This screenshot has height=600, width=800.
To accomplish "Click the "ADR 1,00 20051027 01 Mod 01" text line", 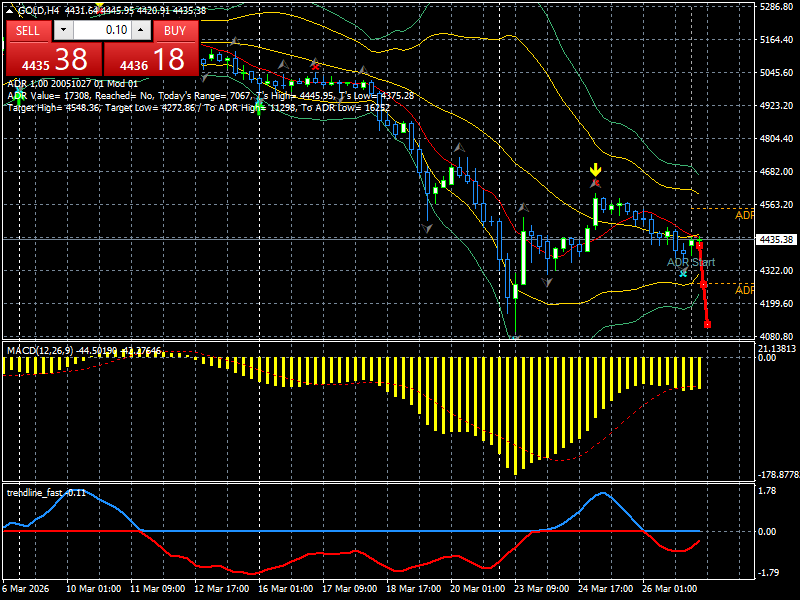I will pyautogui.click(x=72, y=84).
